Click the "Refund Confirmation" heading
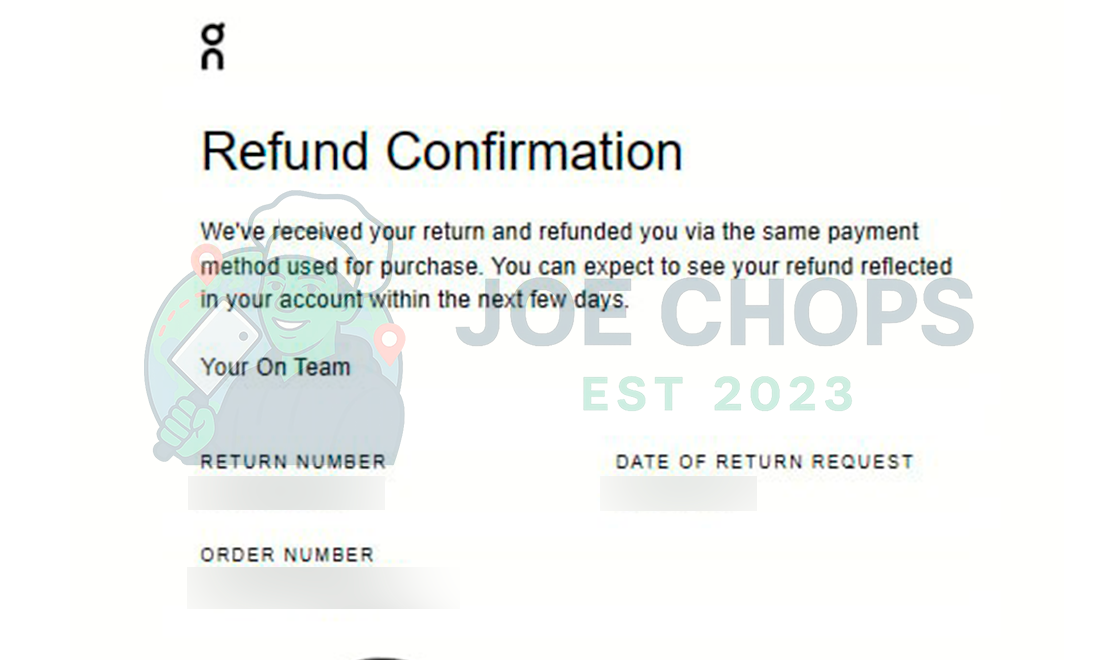 coord(441,152)
